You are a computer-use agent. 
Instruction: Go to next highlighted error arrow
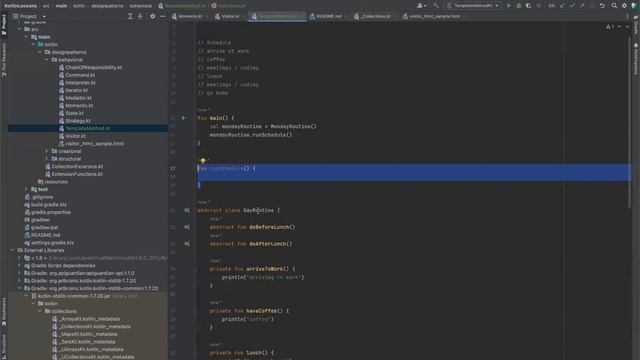[627, 27]
